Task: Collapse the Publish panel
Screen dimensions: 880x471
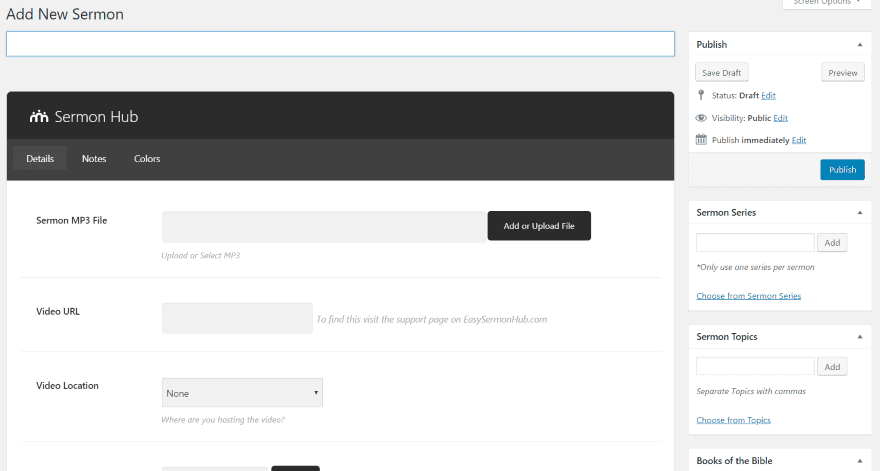Action: (860, 44)
